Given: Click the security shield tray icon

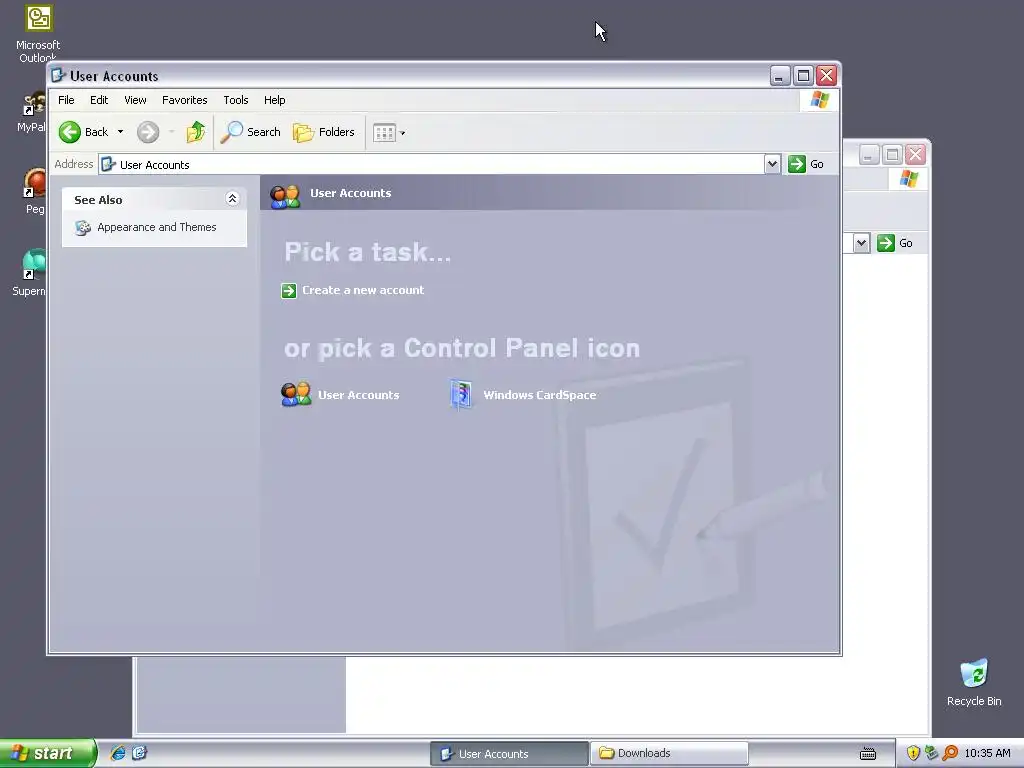Looking at the screenshot, I should pyautogui.click(x=913, y=753).
